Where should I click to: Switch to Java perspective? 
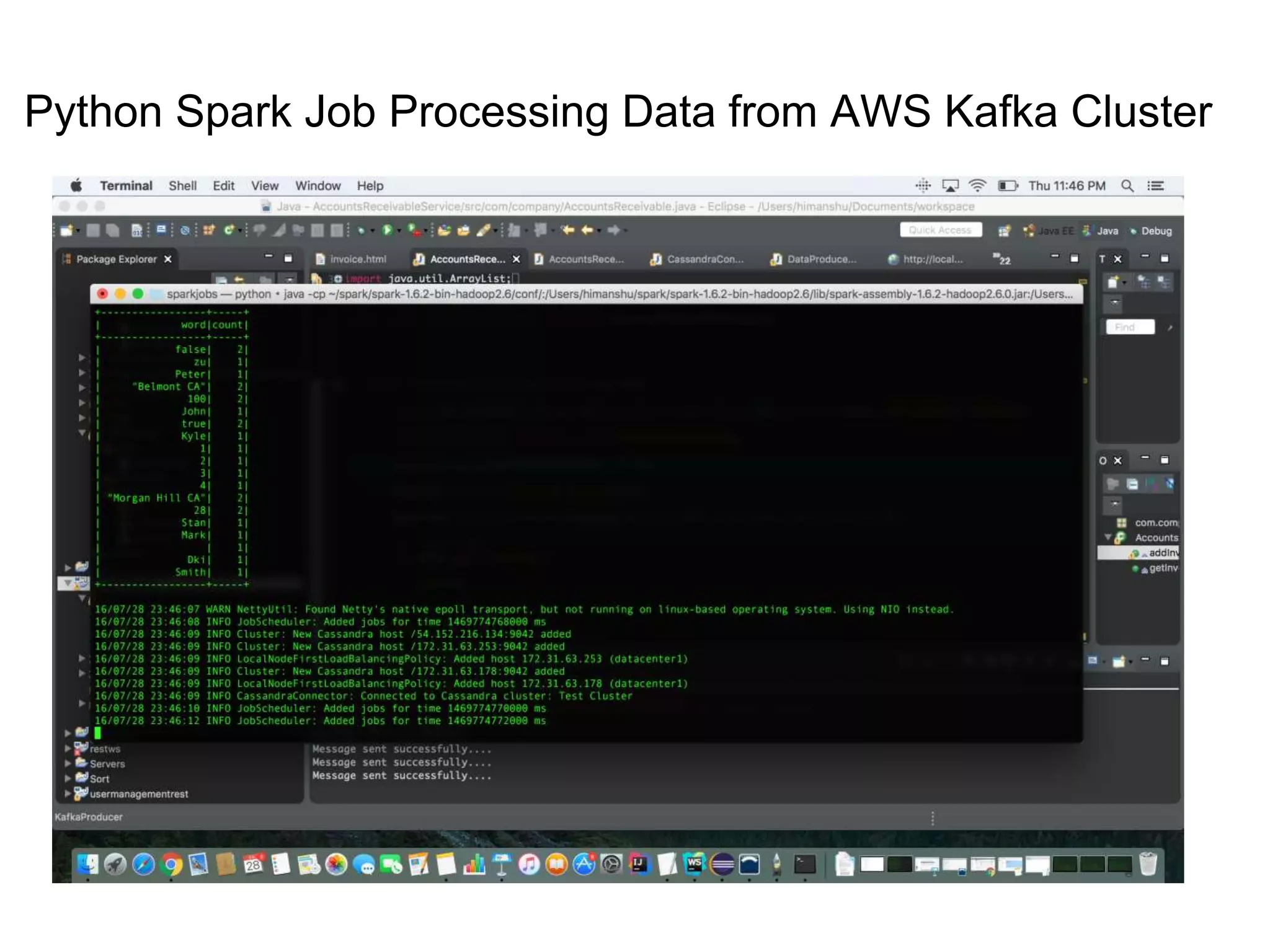coord(1100,231)
